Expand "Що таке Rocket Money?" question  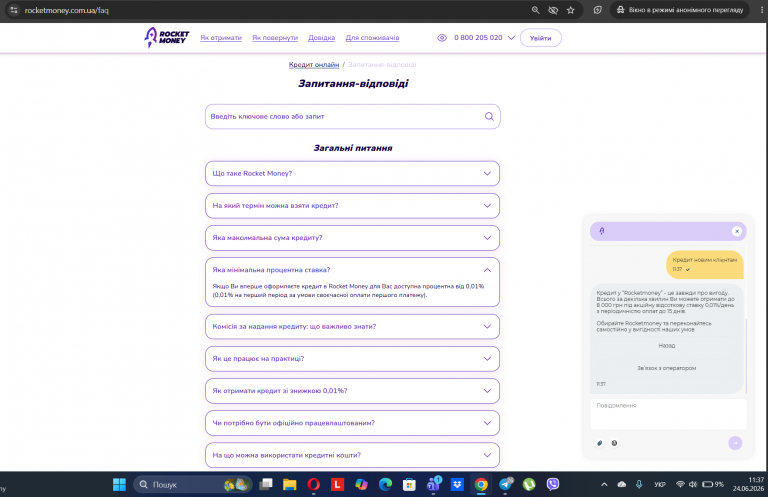click(x=352, y=173)
